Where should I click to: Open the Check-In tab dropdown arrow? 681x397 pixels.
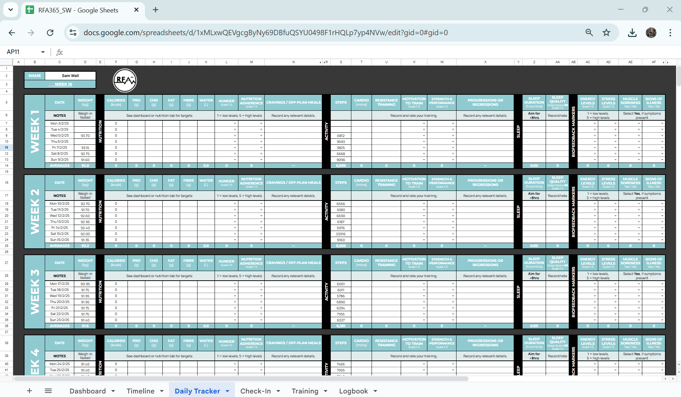coord(278,391)
